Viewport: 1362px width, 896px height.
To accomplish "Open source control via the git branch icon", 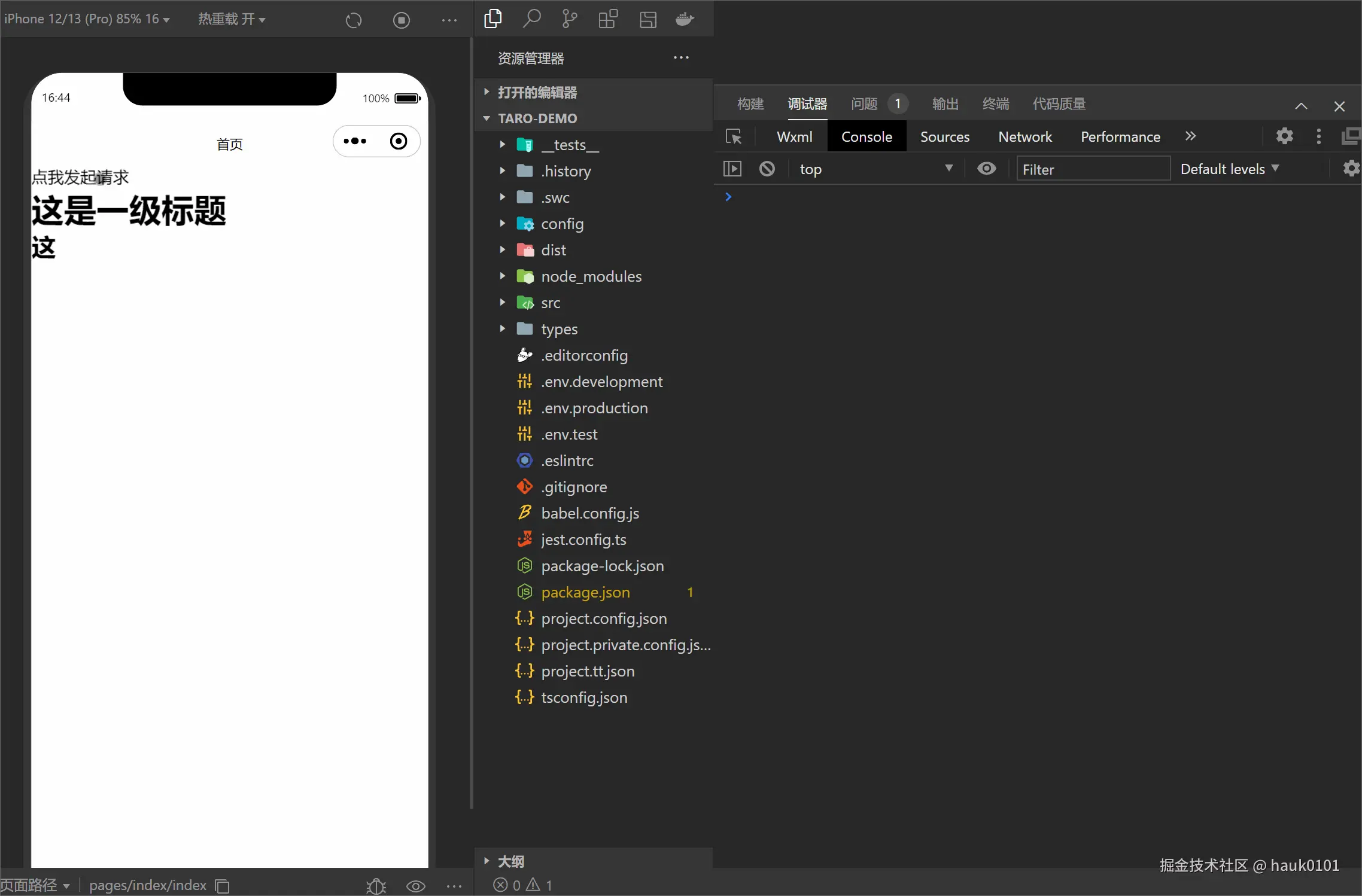I will coord(569,19).
